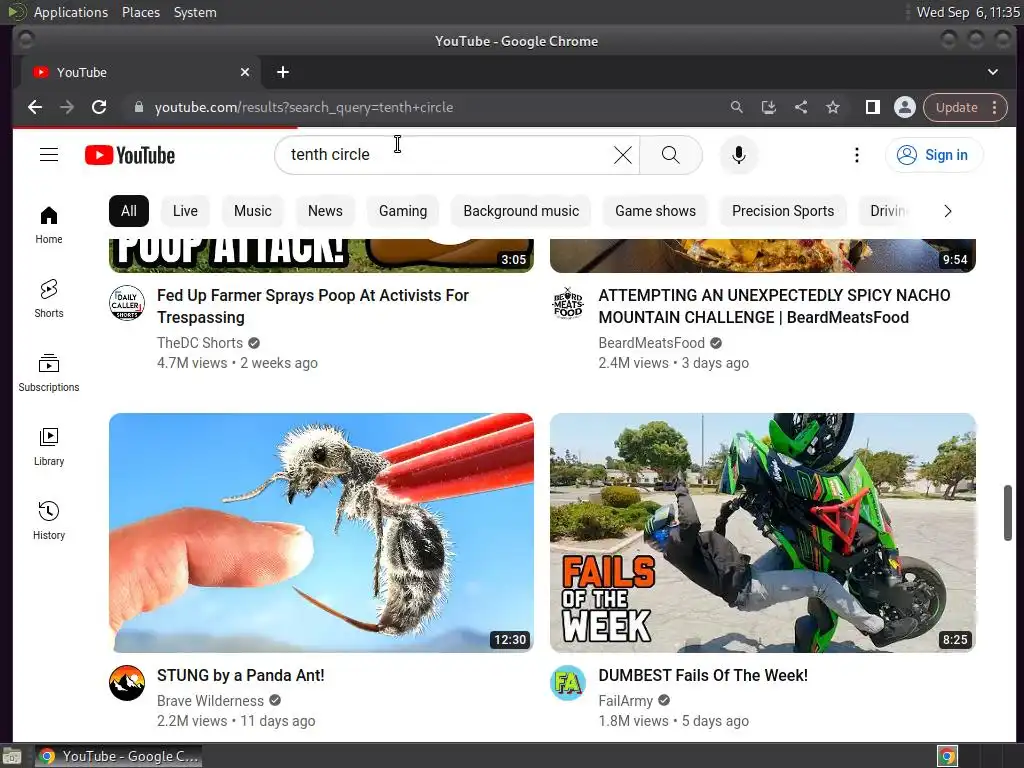1024x768 pixels.
Task: Select the Music filter chip
Action: [253, 211]
